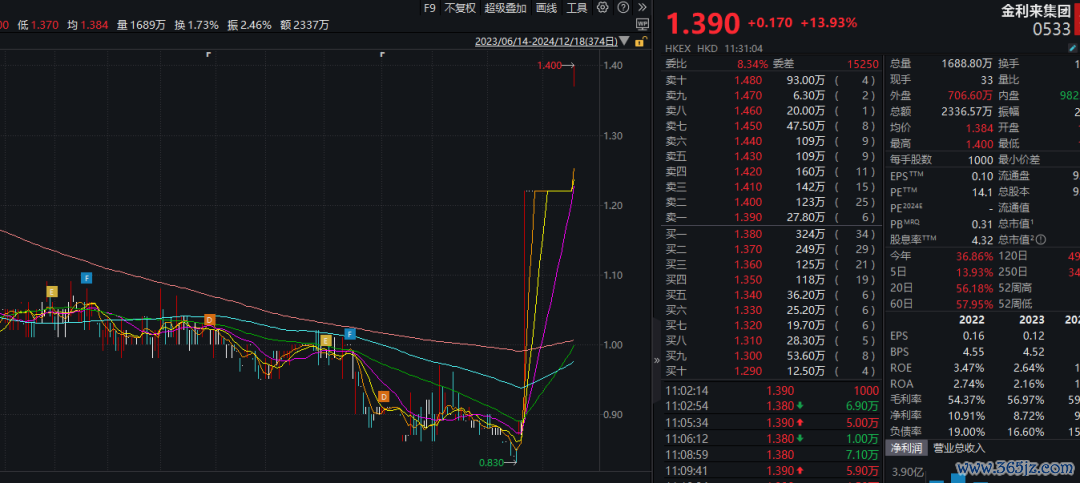Open chart settings gear icon

[603, 8]
